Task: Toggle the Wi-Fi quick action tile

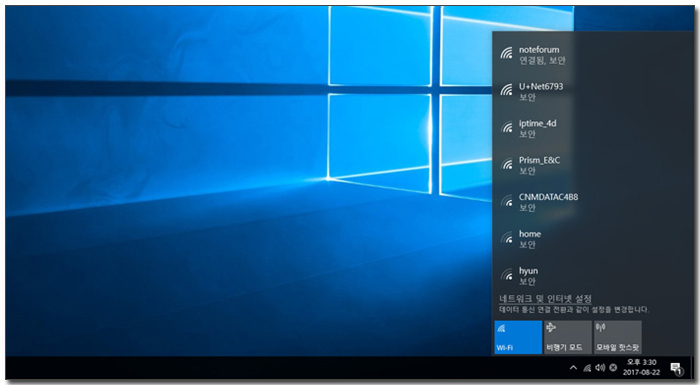Action: click(518, 337)
